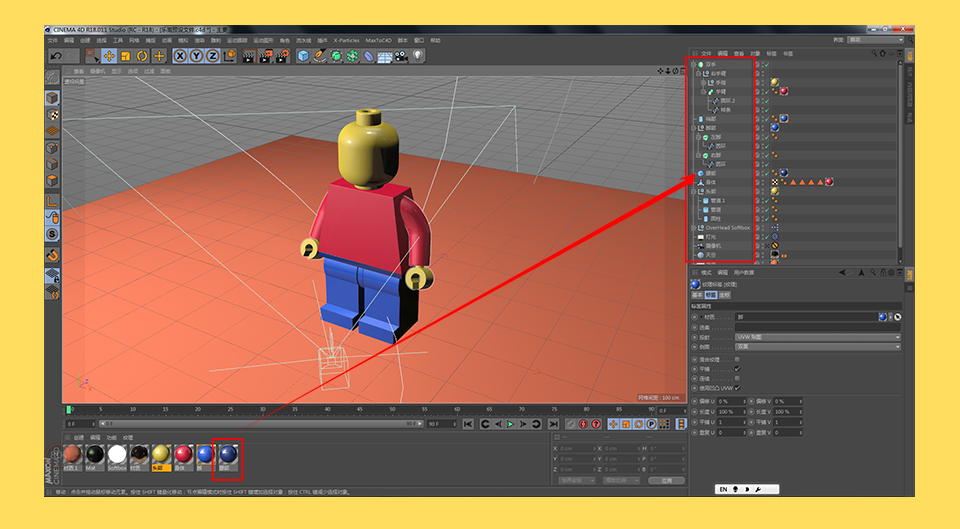The height and width of the screenshot is (529, 960).
Task: Click timeline frame marker 45
Action: [359, 409]
